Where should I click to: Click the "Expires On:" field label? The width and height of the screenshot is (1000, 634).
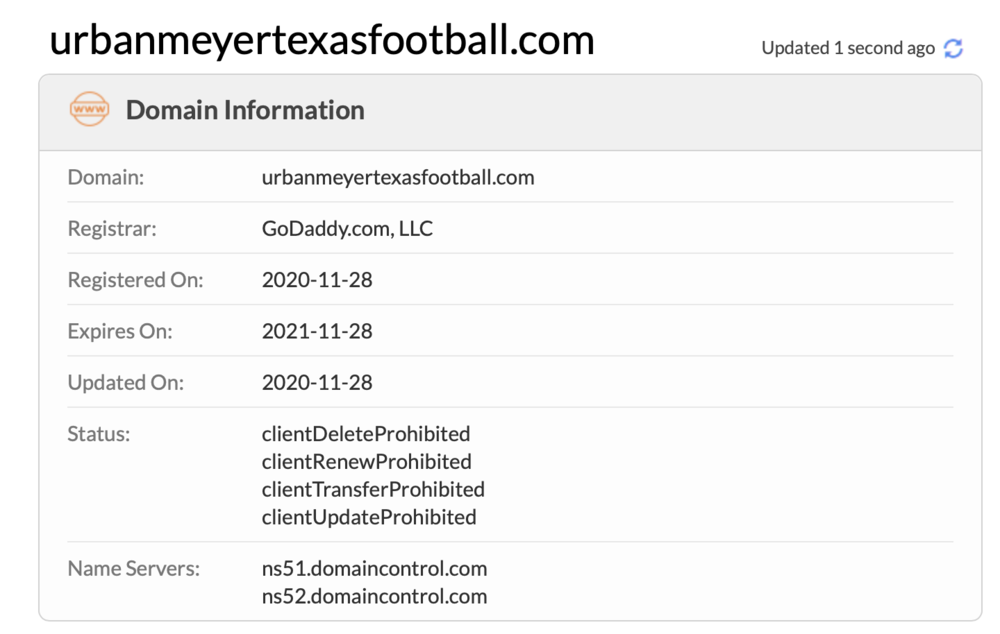[x=120, y=331]
